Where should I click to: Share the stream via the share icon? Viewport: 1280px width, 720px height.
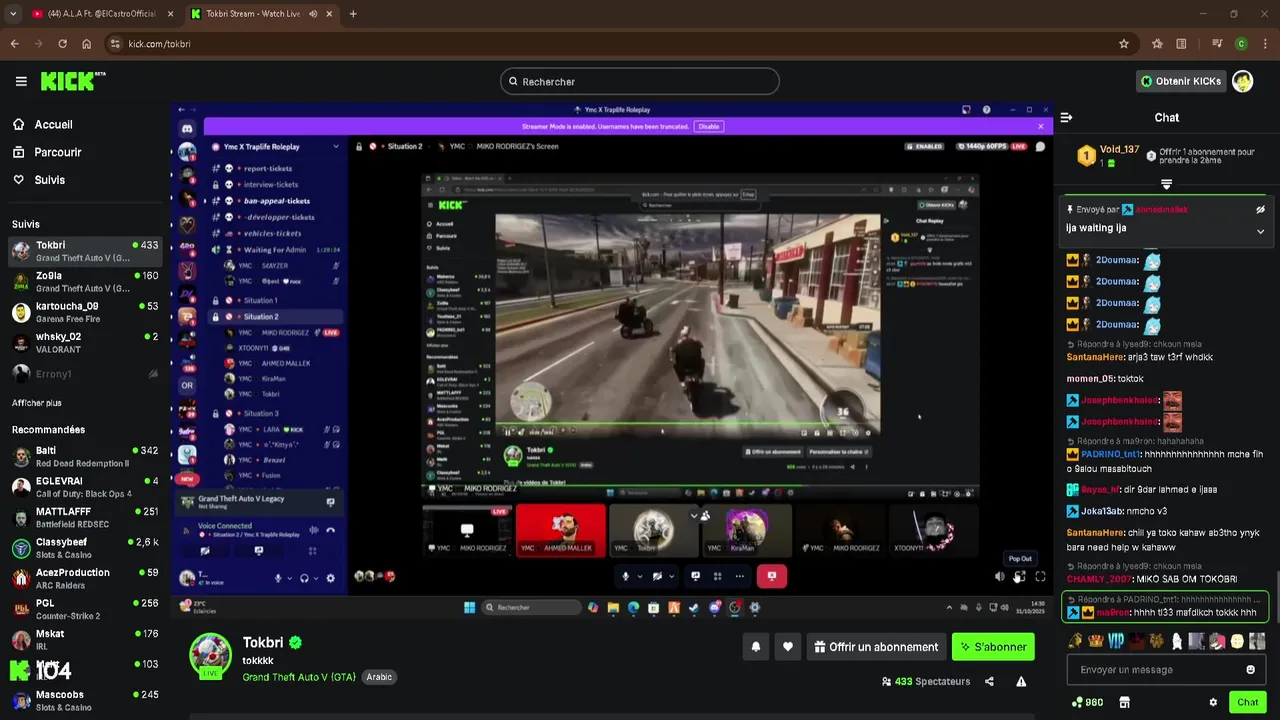point(989,681)
